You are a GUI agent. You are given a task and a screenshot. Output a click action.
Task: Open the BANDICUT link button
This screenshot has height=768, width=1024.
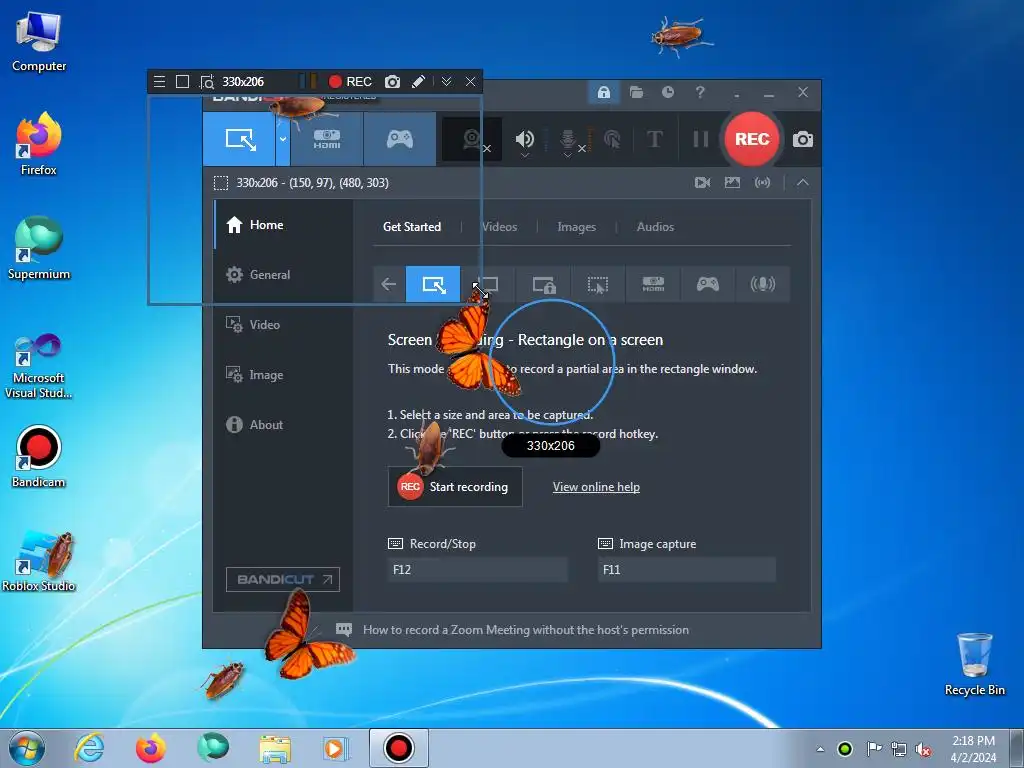pyautogui.click(x=283, y=579)
